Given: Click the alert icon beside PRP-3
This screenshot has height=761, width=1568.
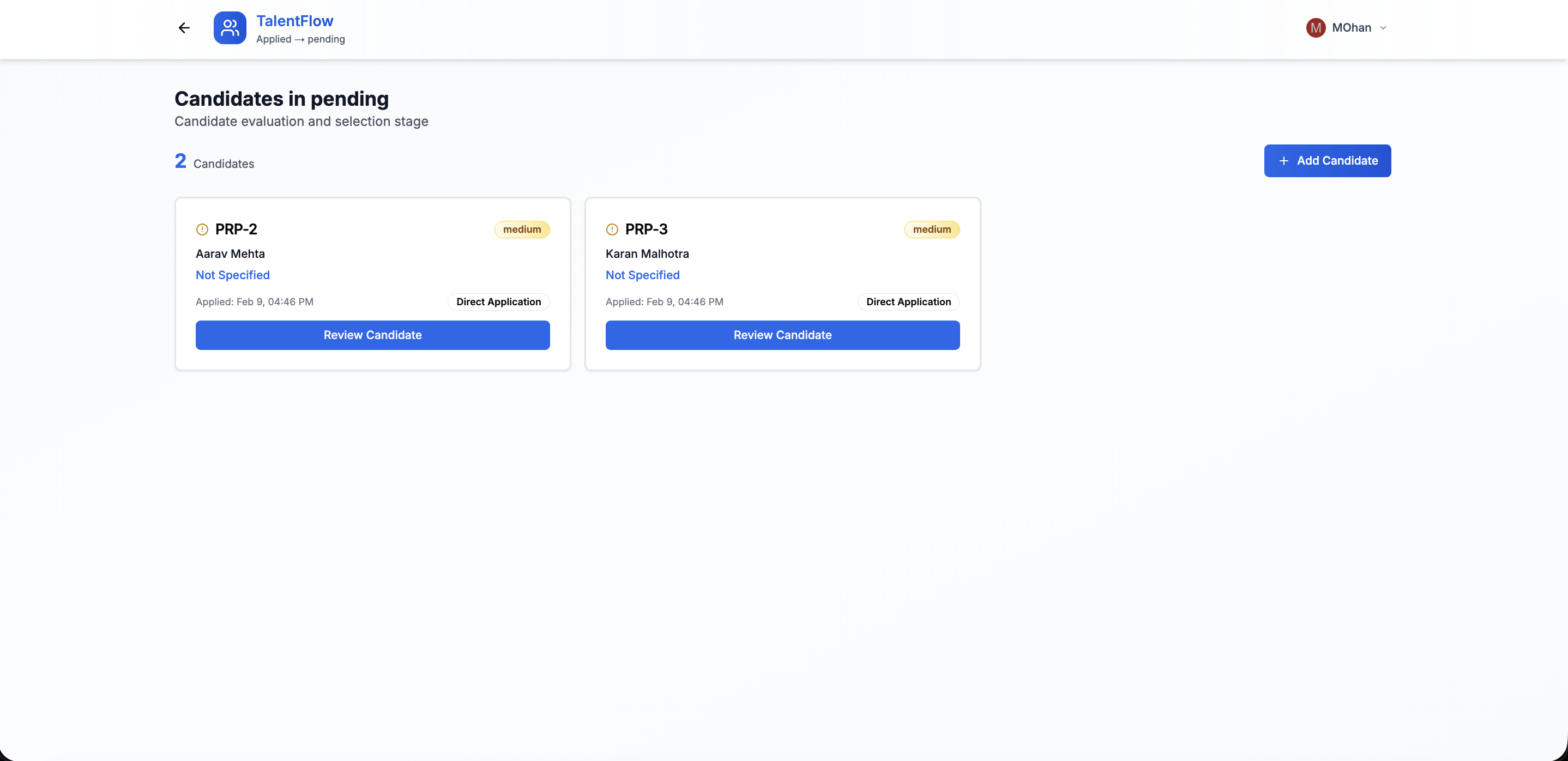Looking at the screenshot, I should point(612,229).
